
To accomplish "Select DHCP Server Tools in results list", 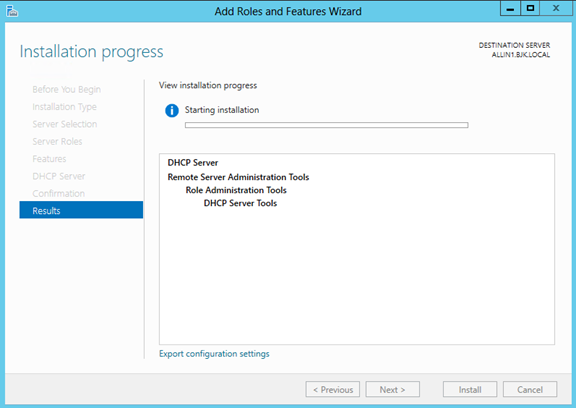I will [240, 203].
